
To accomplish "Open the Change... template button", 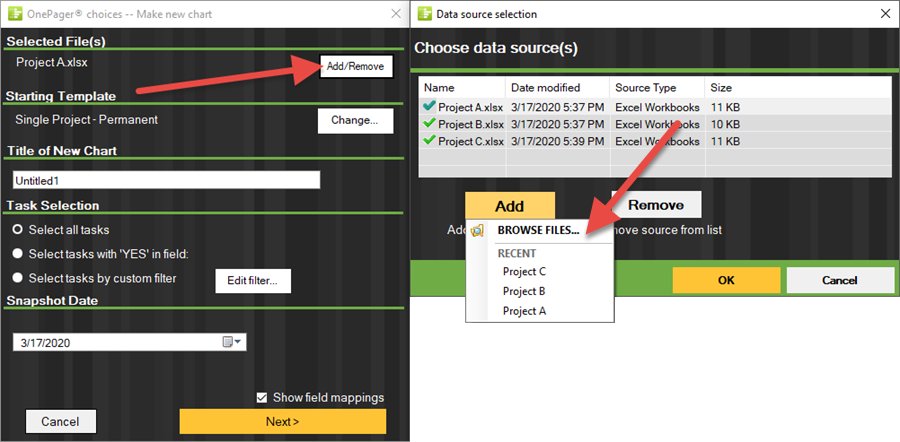I will point(355,121).
